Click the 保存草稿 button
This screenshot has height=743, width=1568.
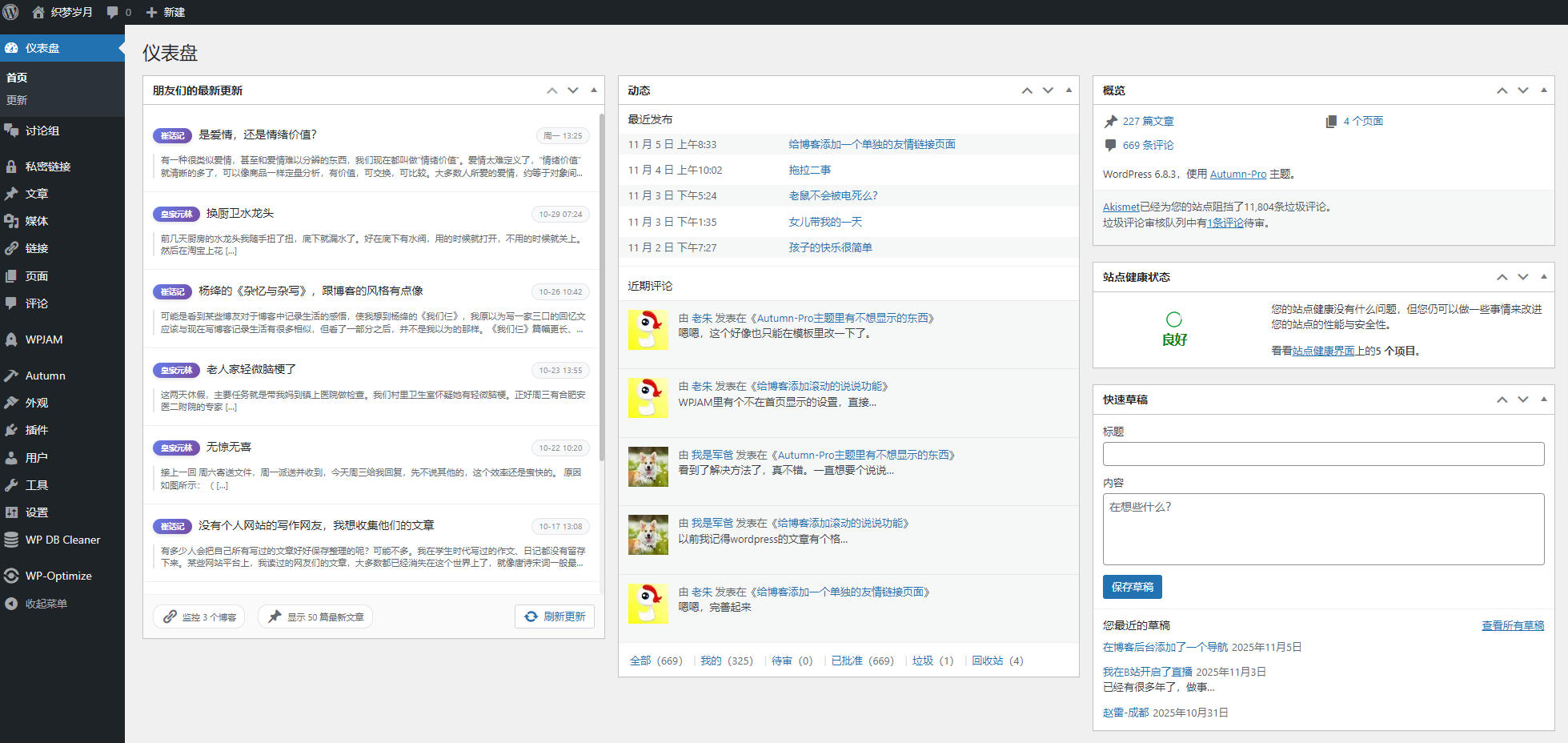coord(1132,587)
